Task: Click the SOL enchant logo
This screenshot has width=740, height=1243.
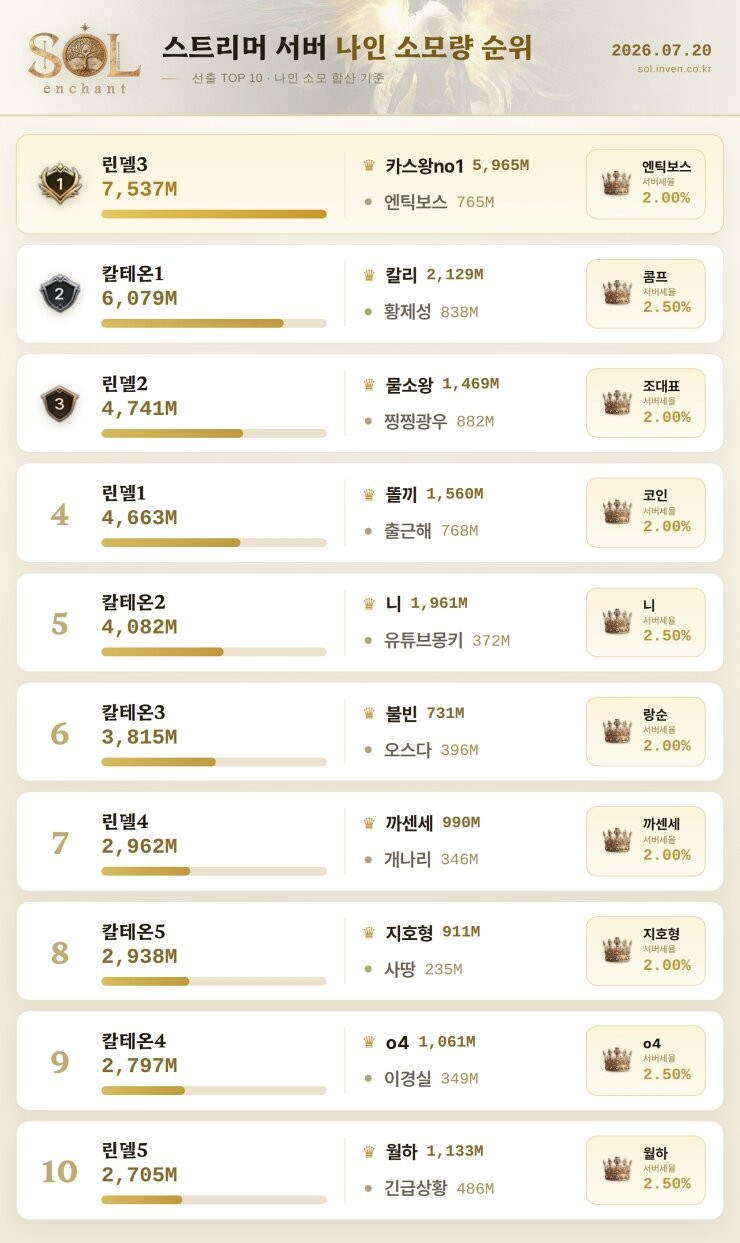Action: tap(84, 60)
